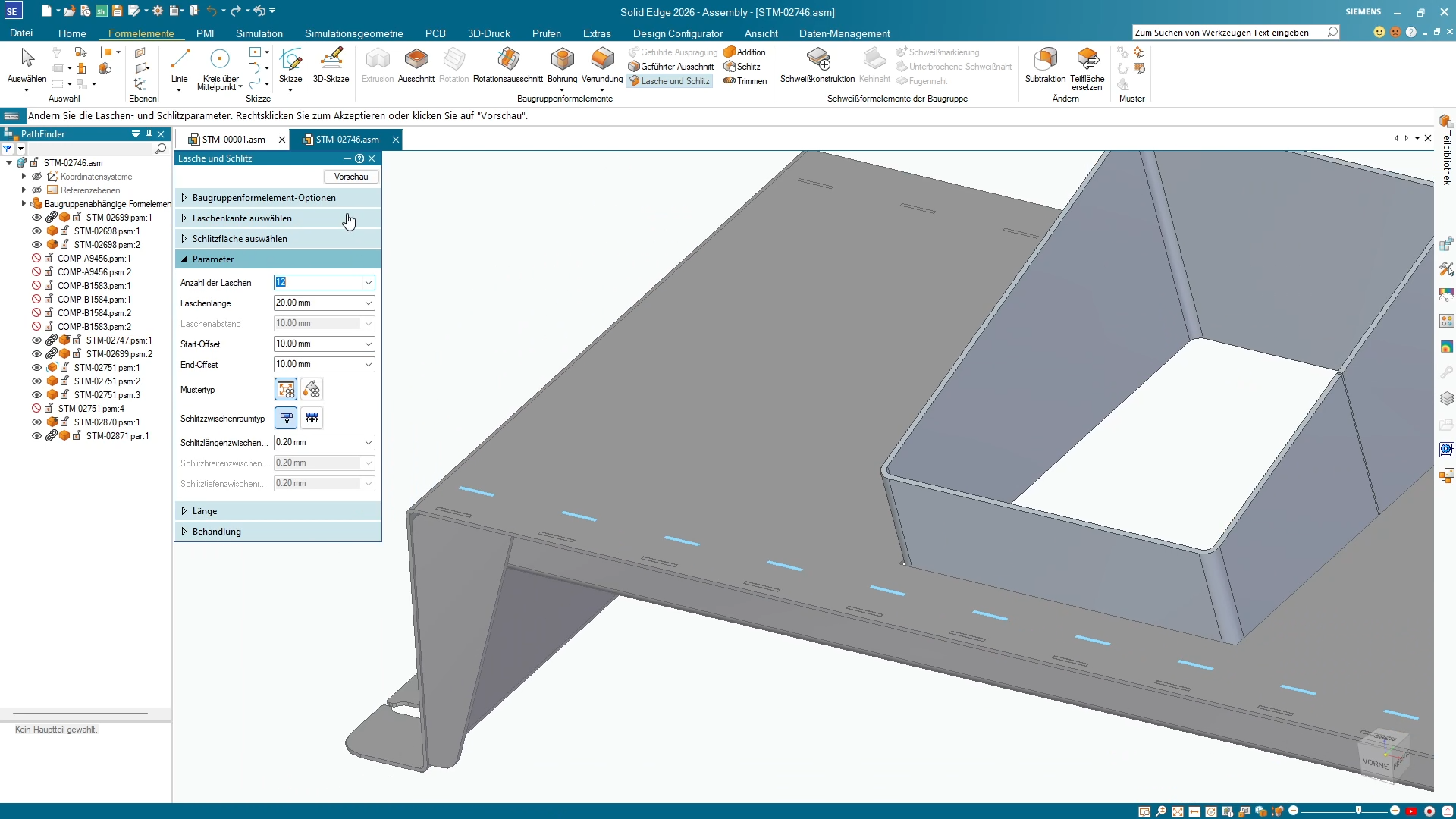Hide part STM-02699.psm:1 via eye icon

pos(36,218)
